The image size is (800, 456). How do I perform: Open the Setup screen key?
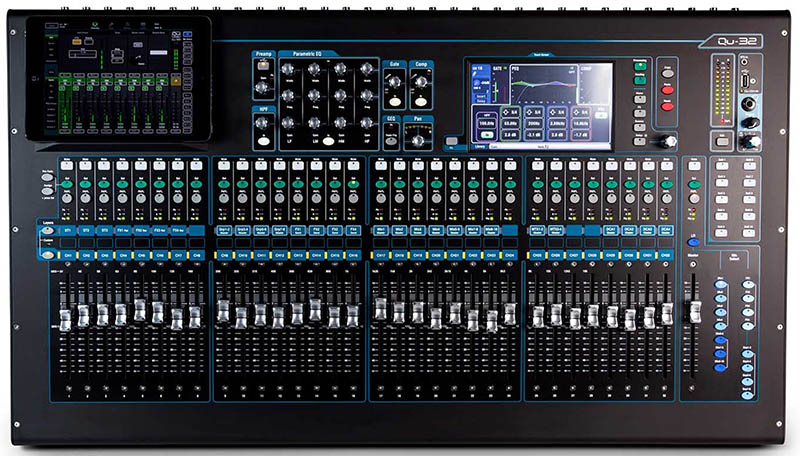coord(640,141)
